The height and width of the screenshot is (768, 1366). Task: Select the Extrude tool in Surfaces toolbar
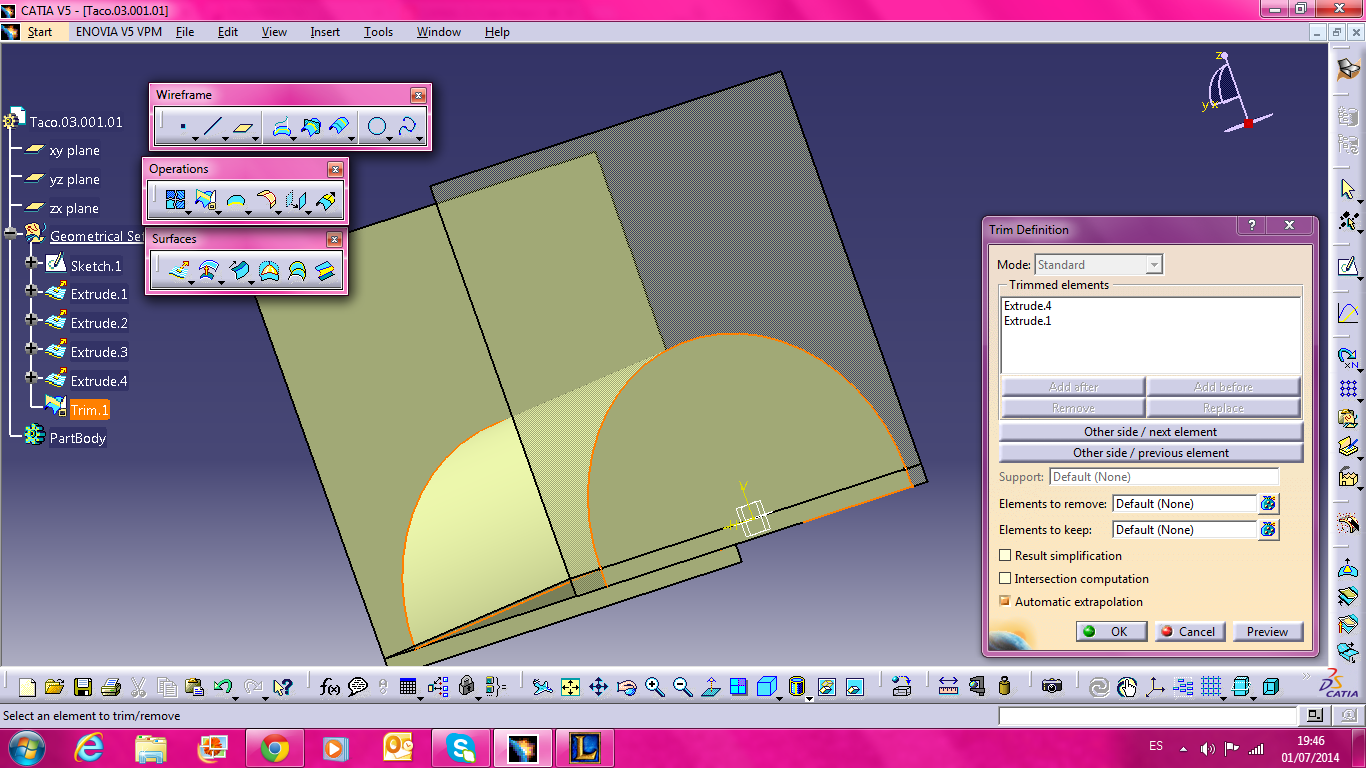click(180, 270)
